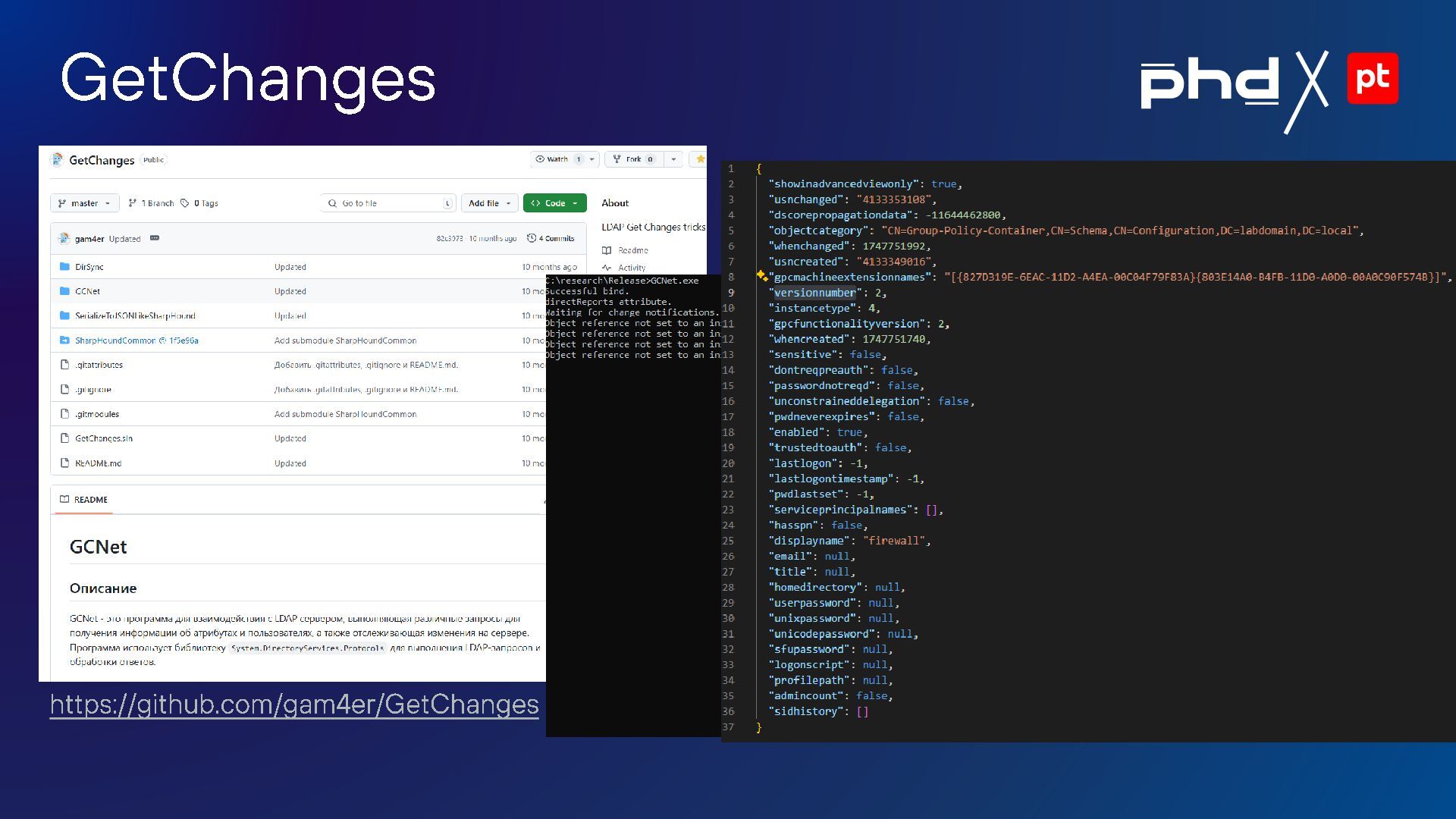Click the gam4er avatar in the commit row
Image resolution: width=1456 pixels, height=819 pixels.
[x=64, y=238]
